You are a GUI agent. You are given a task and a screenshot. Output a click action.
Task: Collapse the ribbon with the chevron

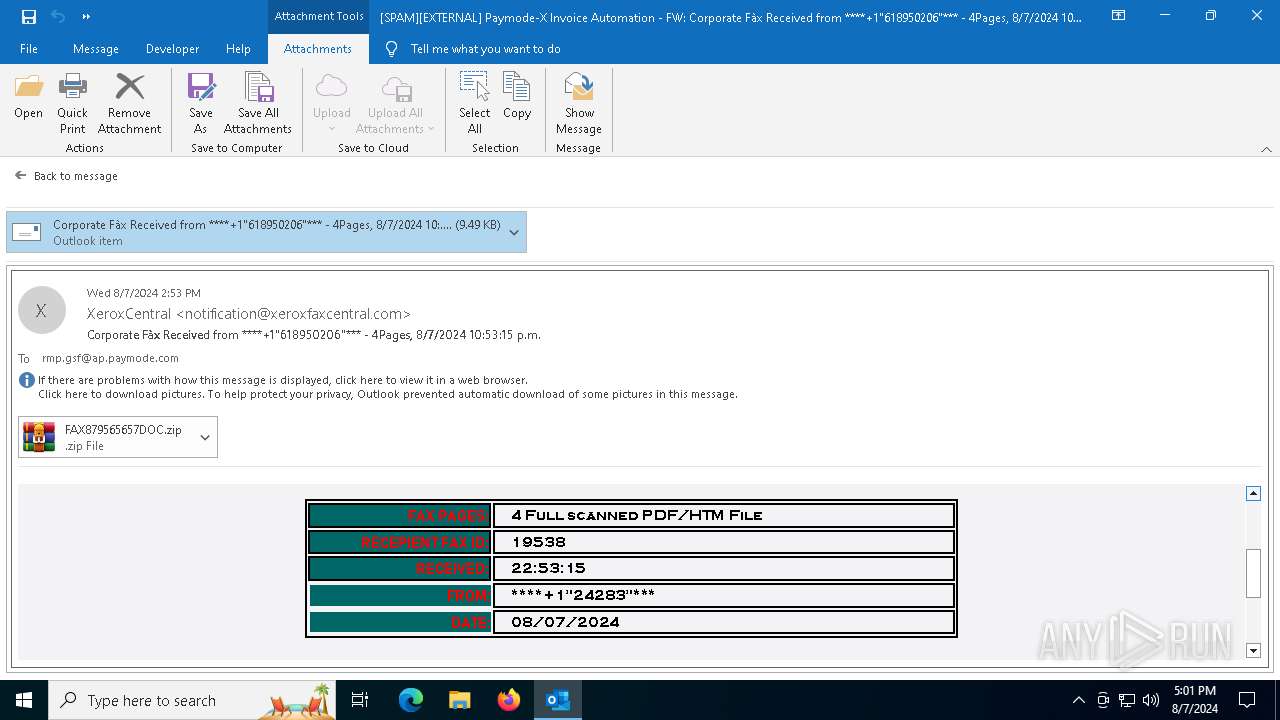[1266, 149]
